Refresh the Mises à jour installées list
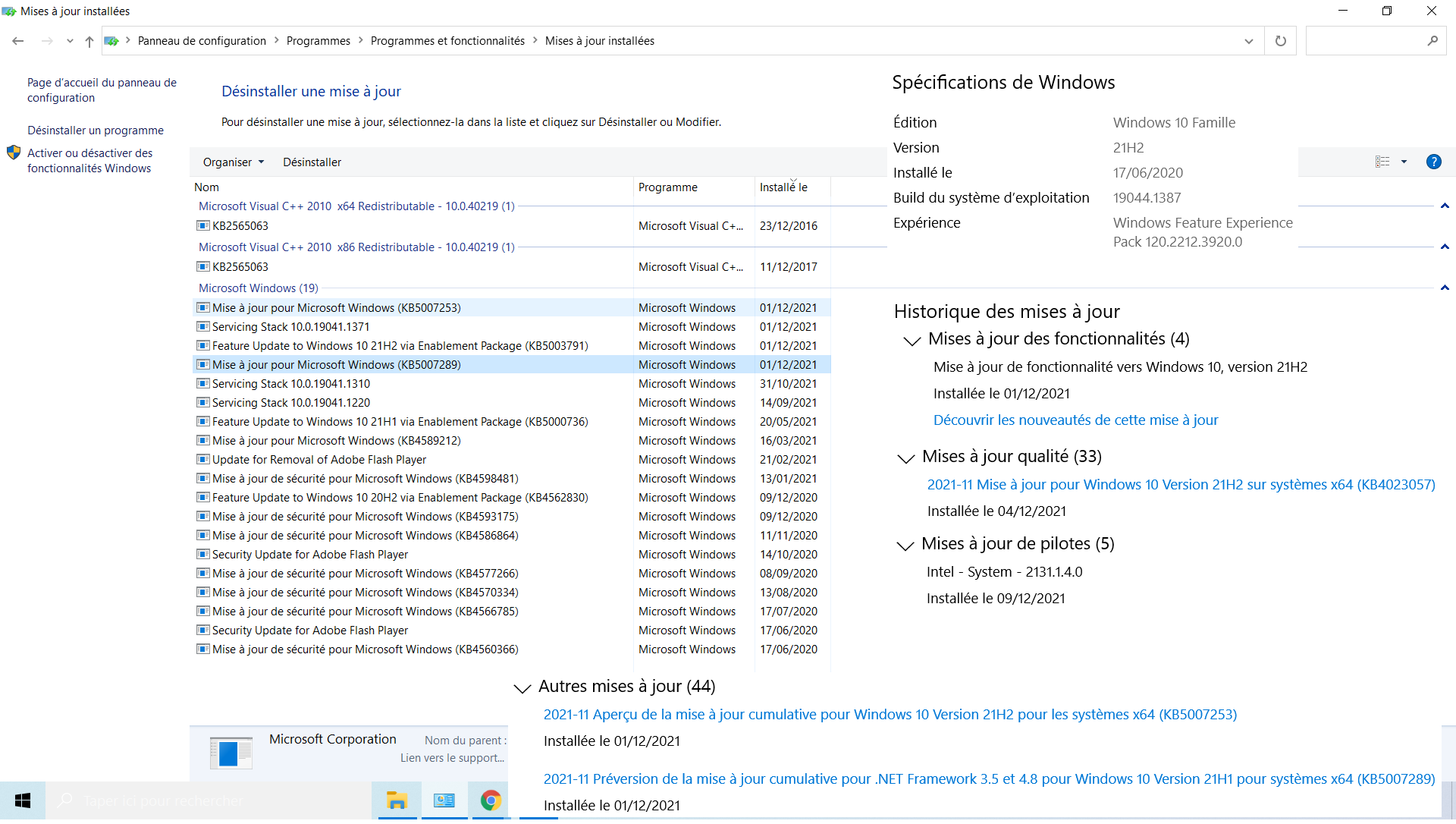Image resolution: width=1456 pixels, height=824 pixels. point(1281,41)
